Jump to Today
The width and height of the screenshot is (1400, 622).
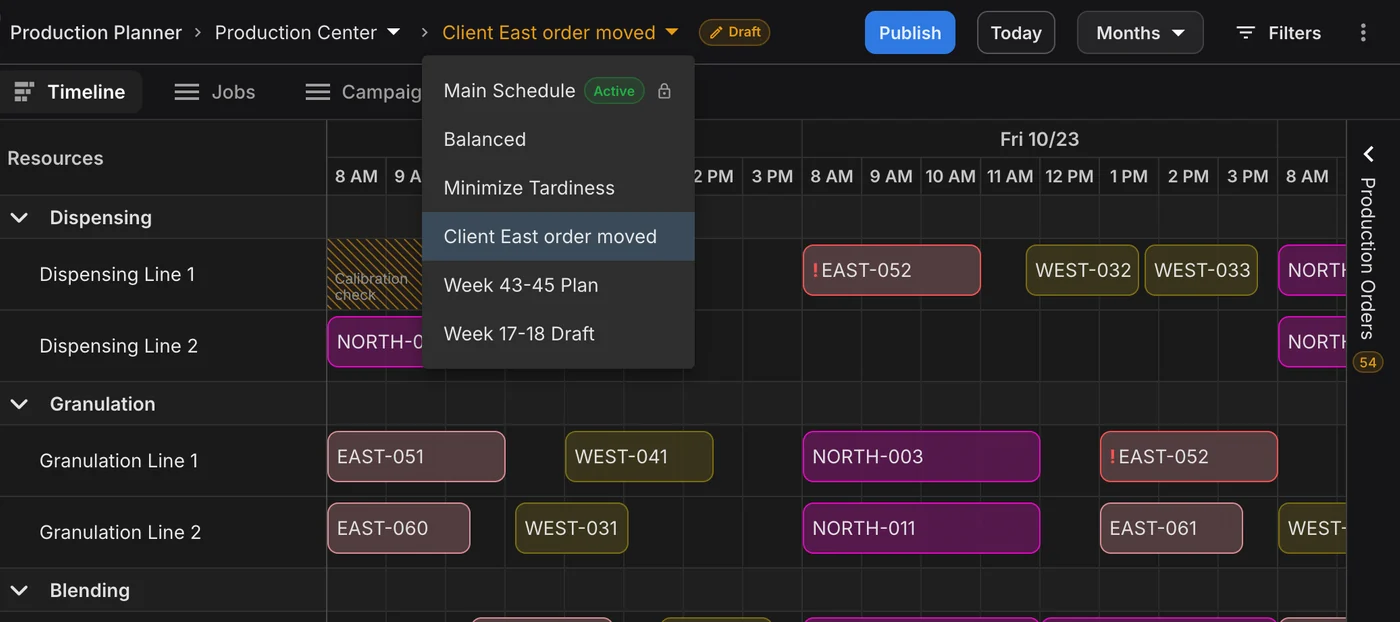tap(1016, 33)
